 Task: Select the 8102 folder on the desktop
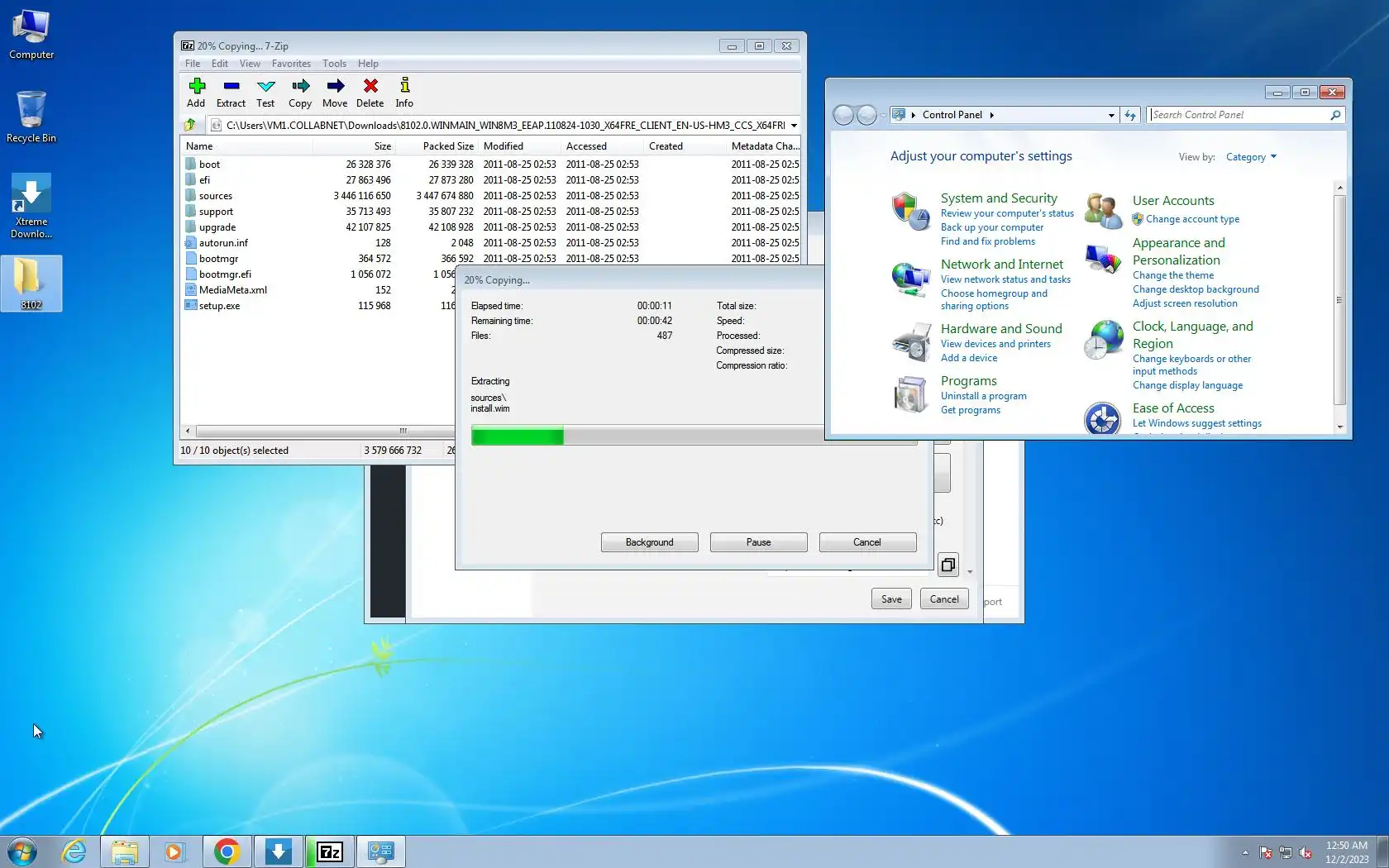(31, 284)
